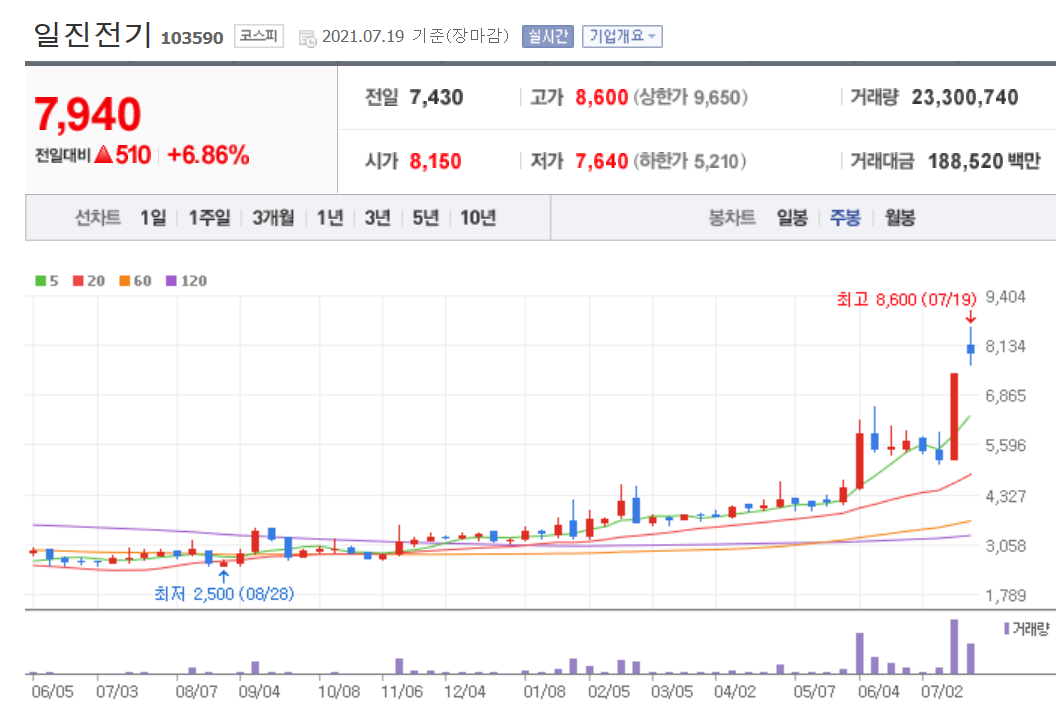Image resolution: width=1056 pixels, height=706 pixels.
Task: Click the 전일 value 7,430
Action: (436, 98)
